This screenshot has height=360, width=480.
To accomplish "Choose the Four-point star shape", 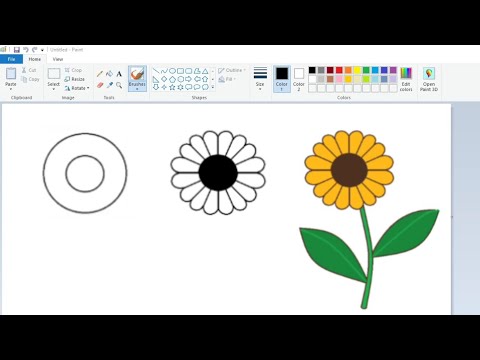I will 164,87.
